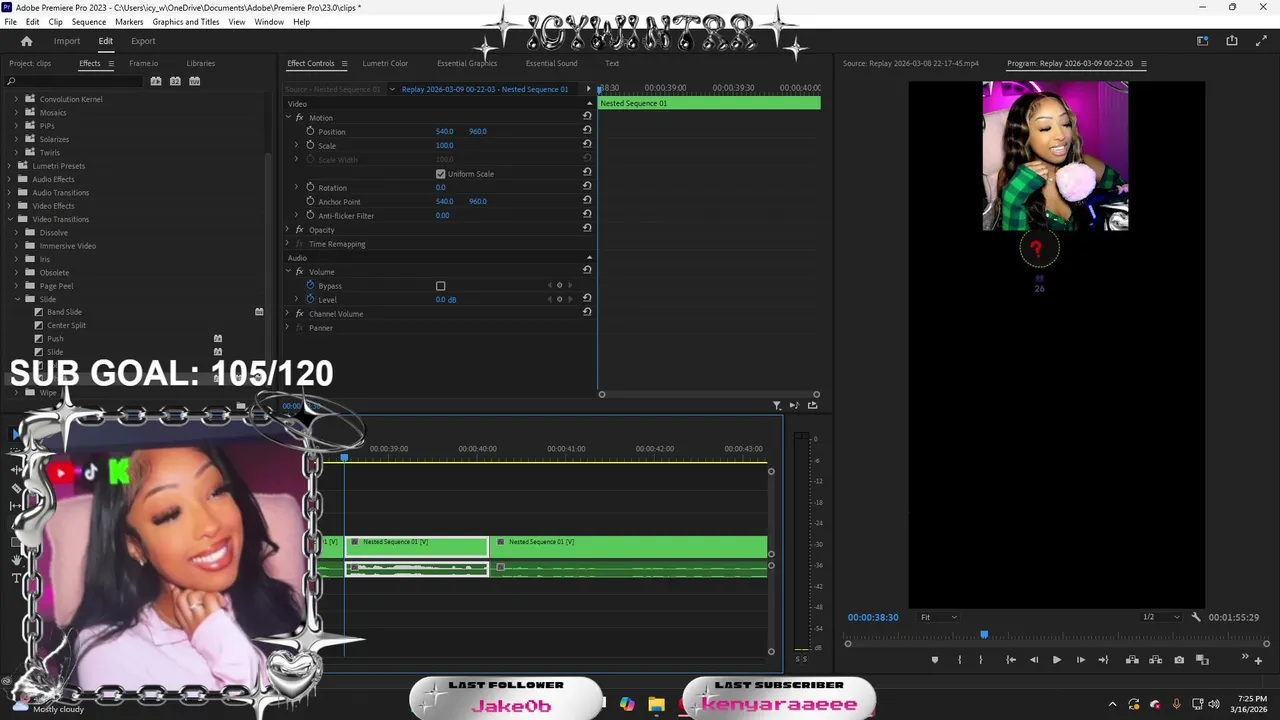
Task: Click the Effect Controls filter funnel icon
Action: pos(777,405)
